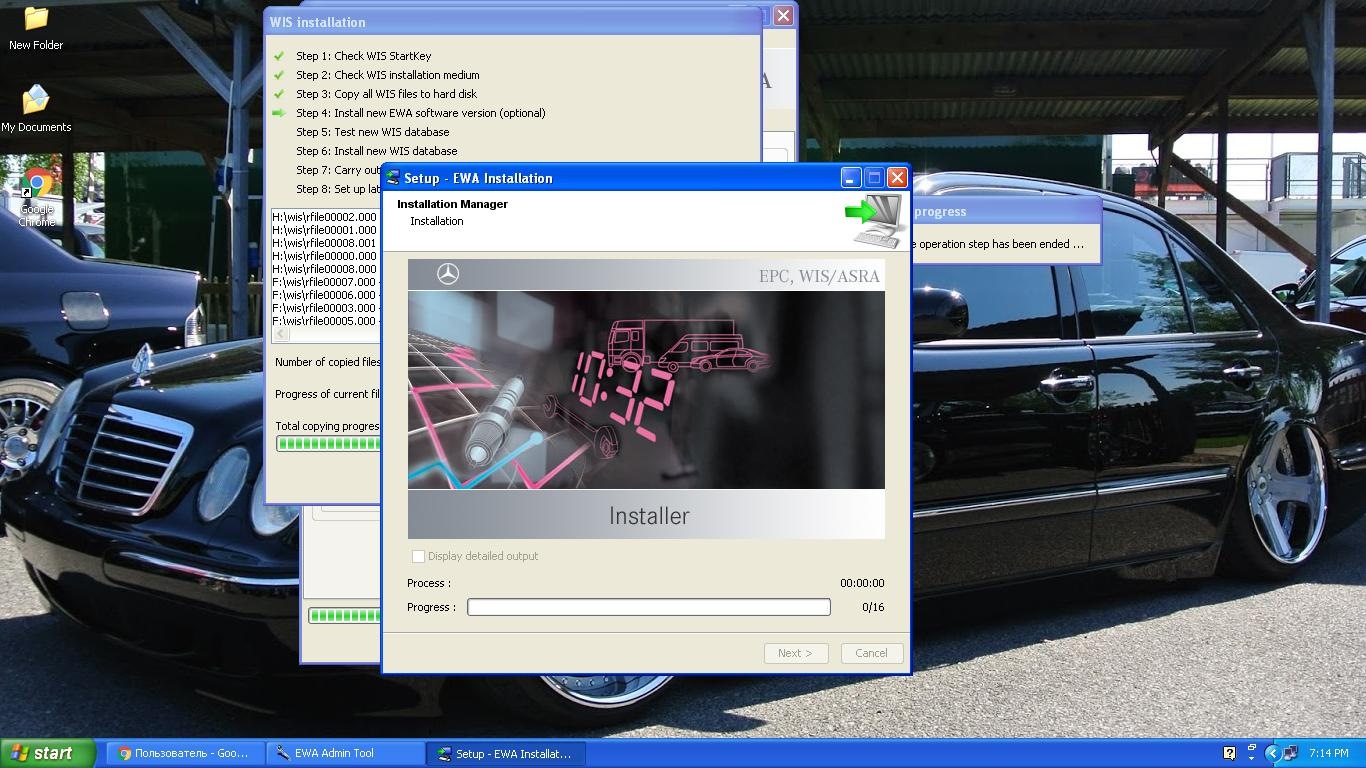Screen dimensions: 1366x768
Task: Click the installer Progress bar
Action: [x=649, y=607]
